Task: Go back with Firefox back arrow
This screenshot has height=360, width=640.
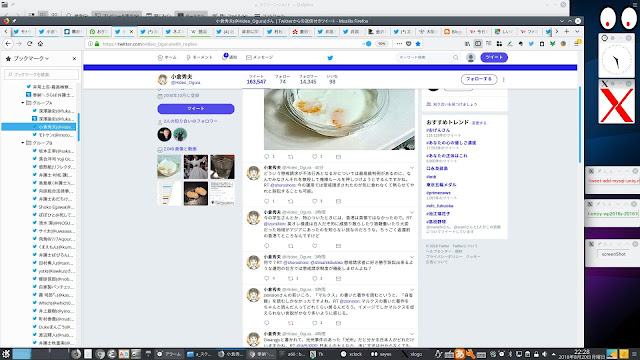Action: [x=8, y=44]
